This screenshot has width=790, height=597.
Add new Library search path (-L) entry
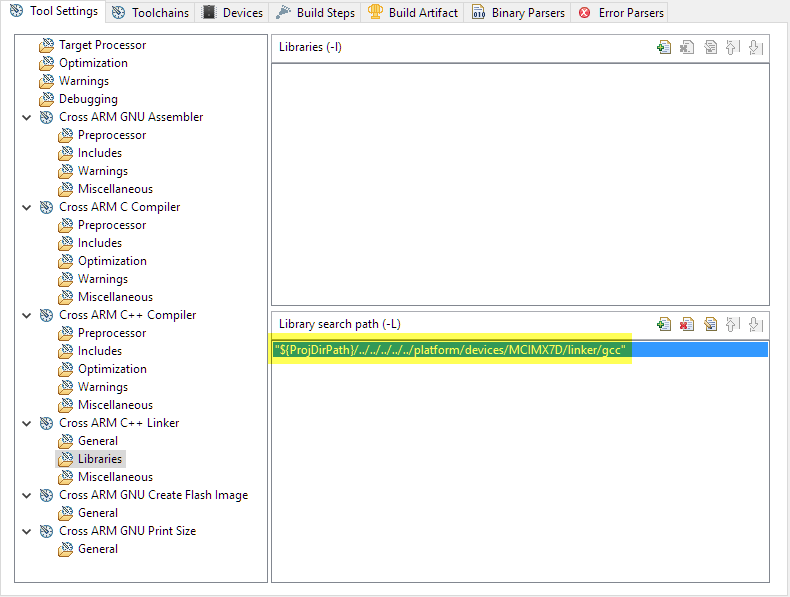(664, 324)
